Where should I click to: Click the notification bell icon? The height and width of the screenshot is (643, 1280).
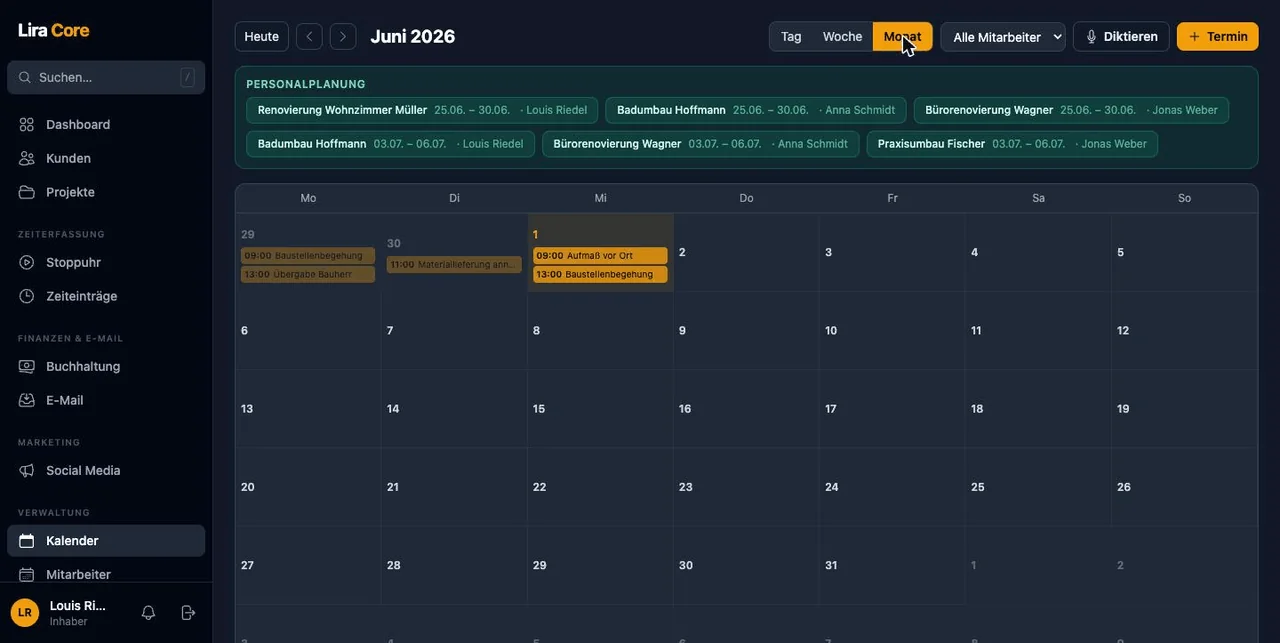148,612
